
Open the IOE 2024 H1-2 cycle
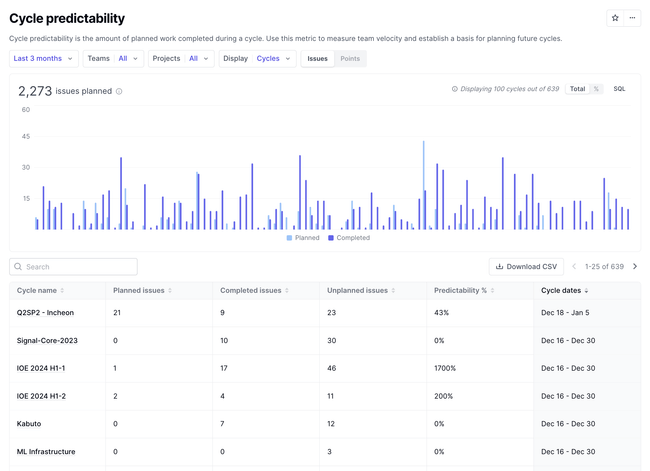pyautogui.click(x=41, y=396)
